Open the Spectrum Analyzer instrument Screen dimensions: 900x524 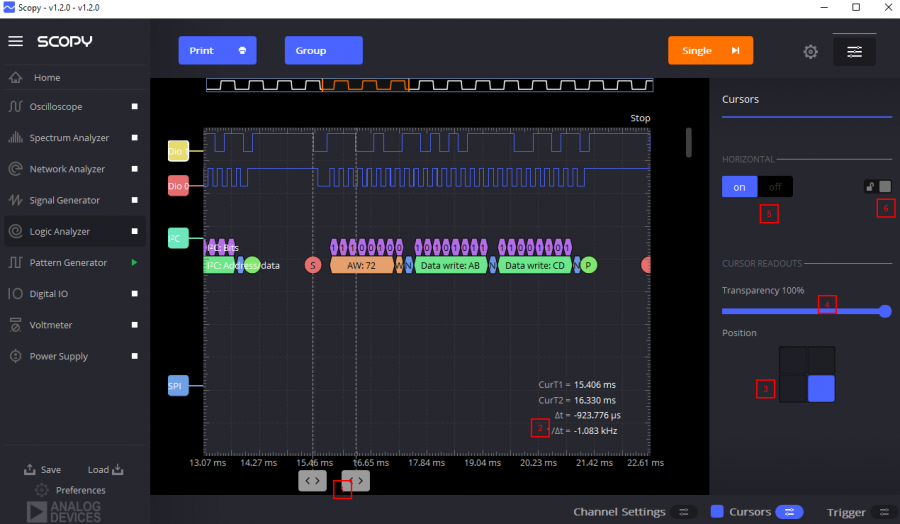click(x=69, y=138)
